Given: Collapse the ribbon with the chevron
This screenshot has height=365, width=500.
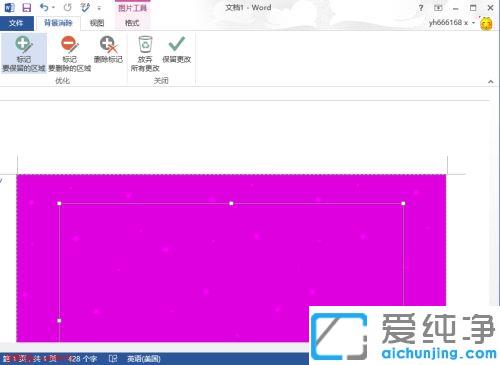Looking at the screenshot, I should click(491, 81).
